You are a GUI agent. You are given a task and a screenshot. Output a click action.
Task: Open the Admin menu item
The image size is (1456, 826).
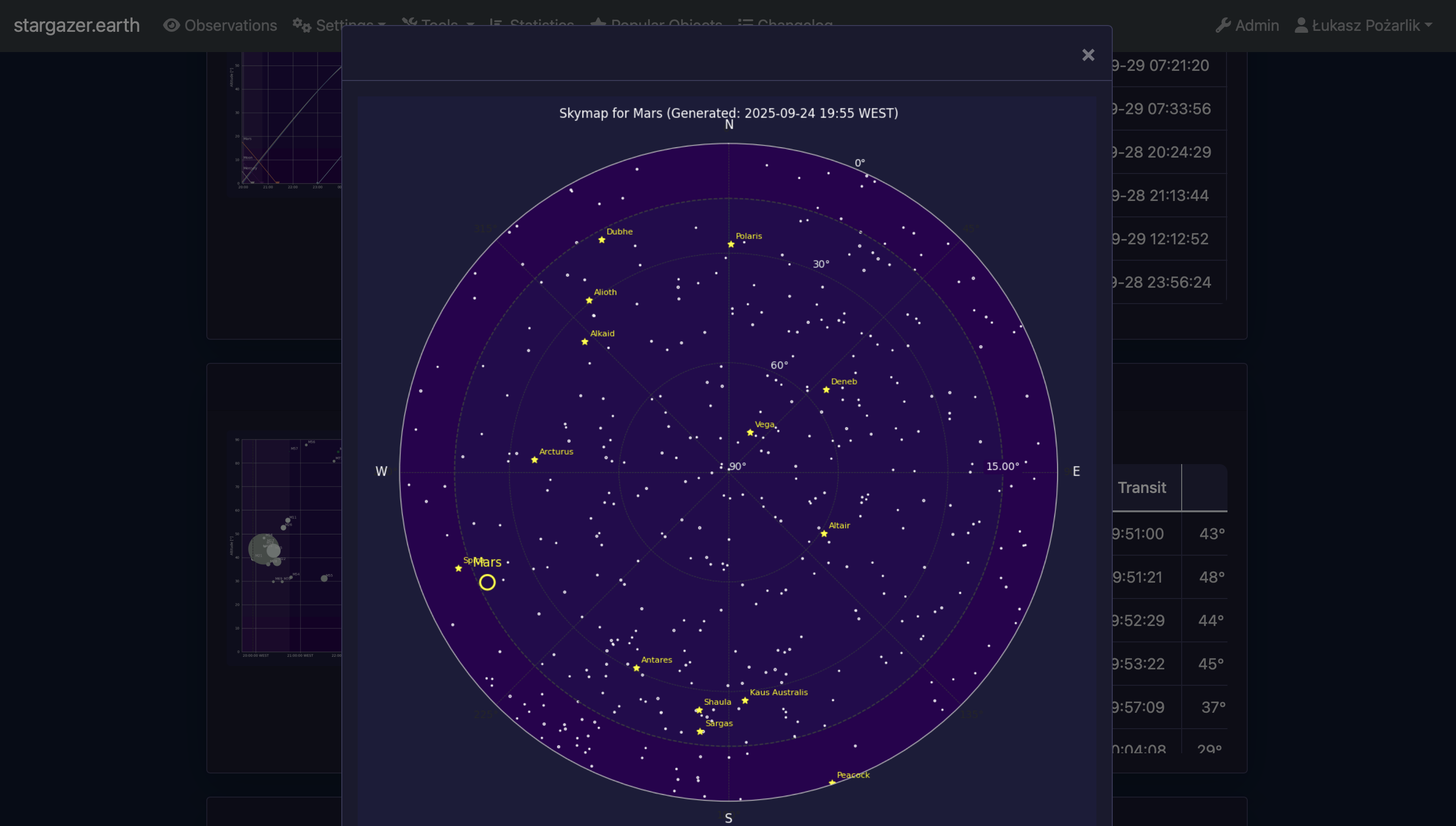click(1256, 26)
